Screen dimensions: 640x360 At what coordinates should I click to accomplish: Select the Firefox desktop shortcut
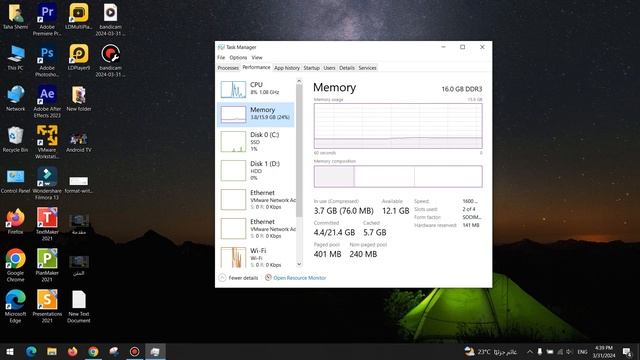15,221
